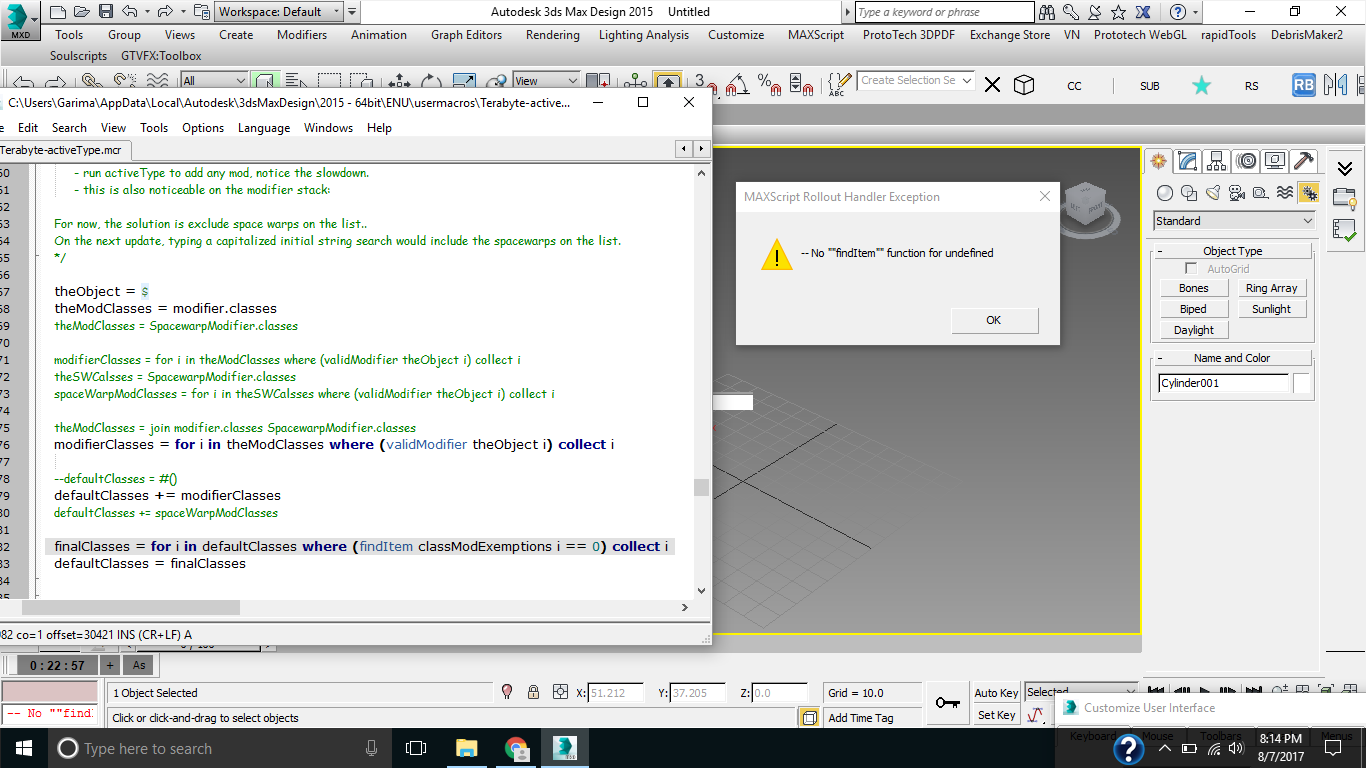Click the black X toolbar icon
This screenshot has height=768, width=1366.
tap(992, 86)
